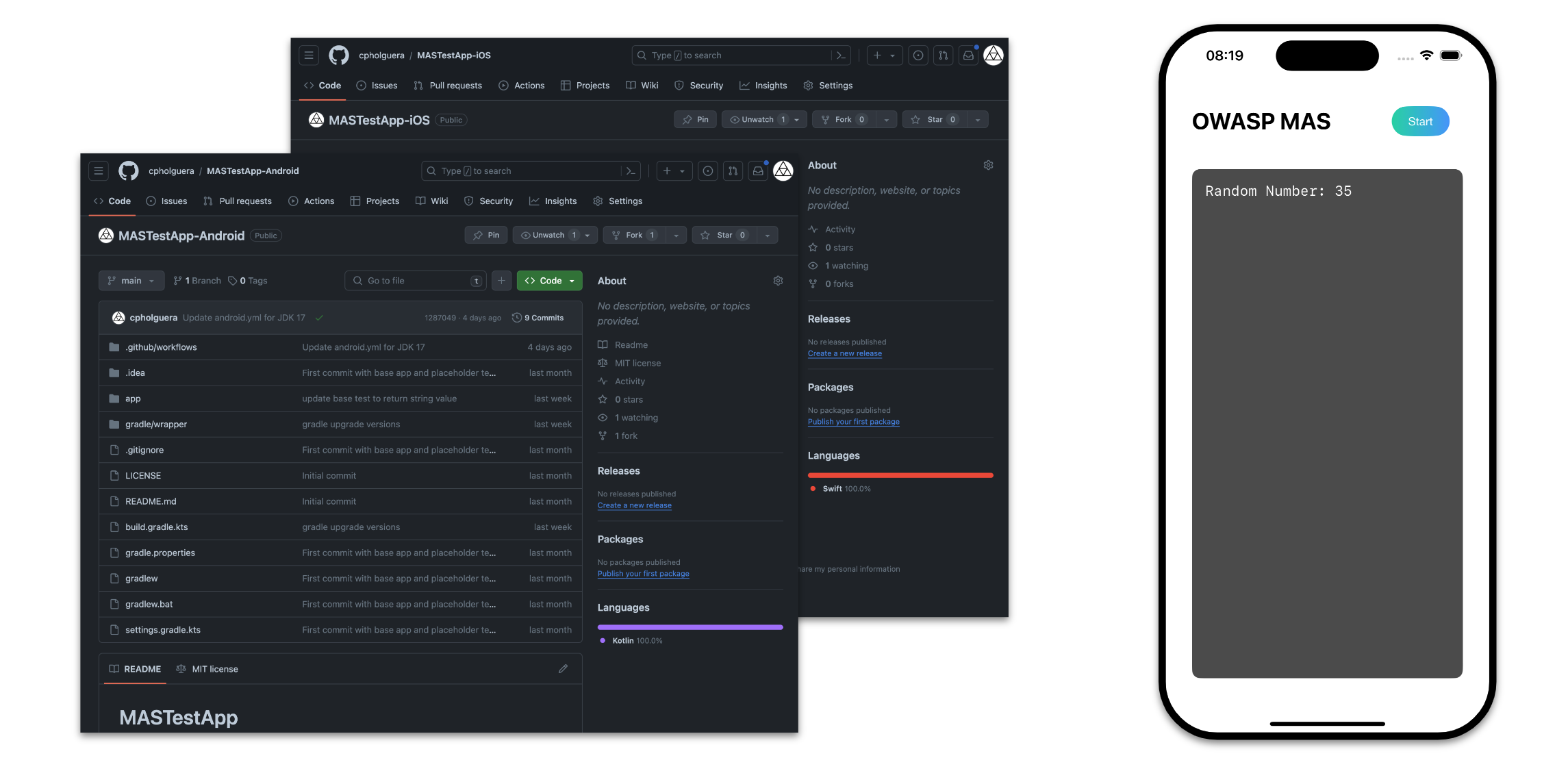The height and width of the screenshot is (771, 1568).
Task: Click the GitHub logo in Android repo header
Action: (128, 171)
